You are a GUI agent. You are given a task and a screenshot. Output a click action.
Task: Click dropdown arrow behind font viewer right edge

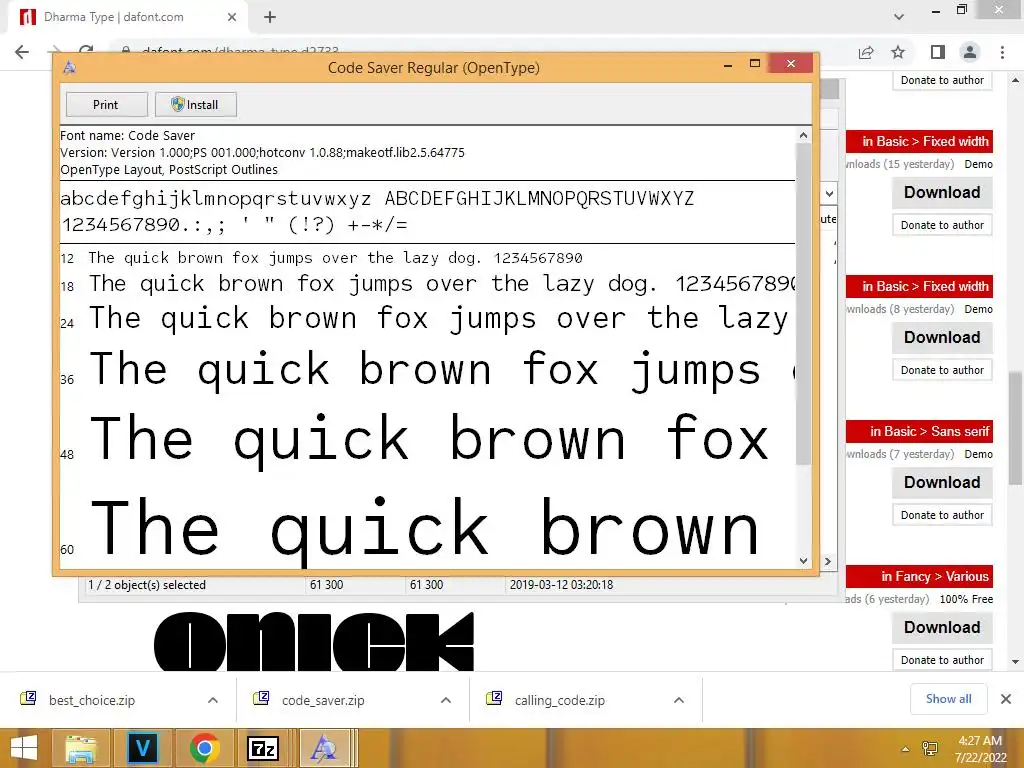click(829, 193)
